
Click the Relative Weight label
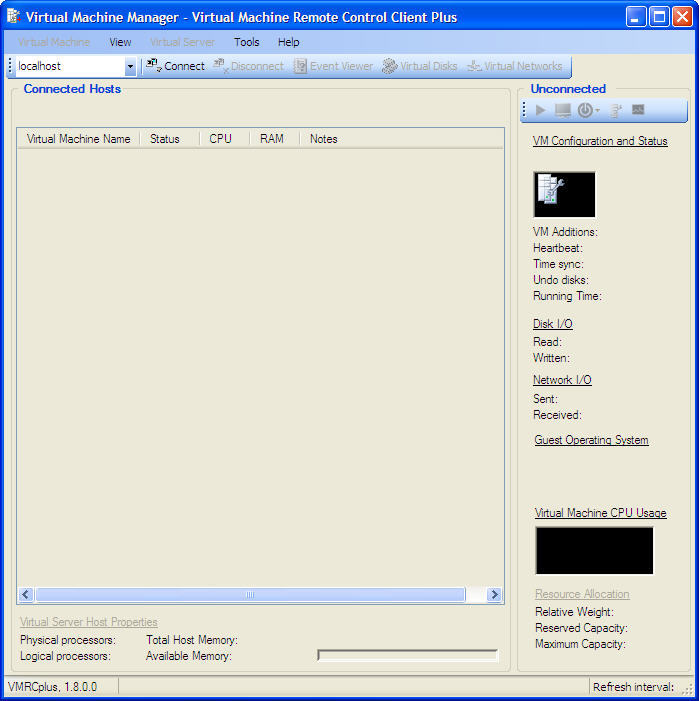[x=574, y=612]
